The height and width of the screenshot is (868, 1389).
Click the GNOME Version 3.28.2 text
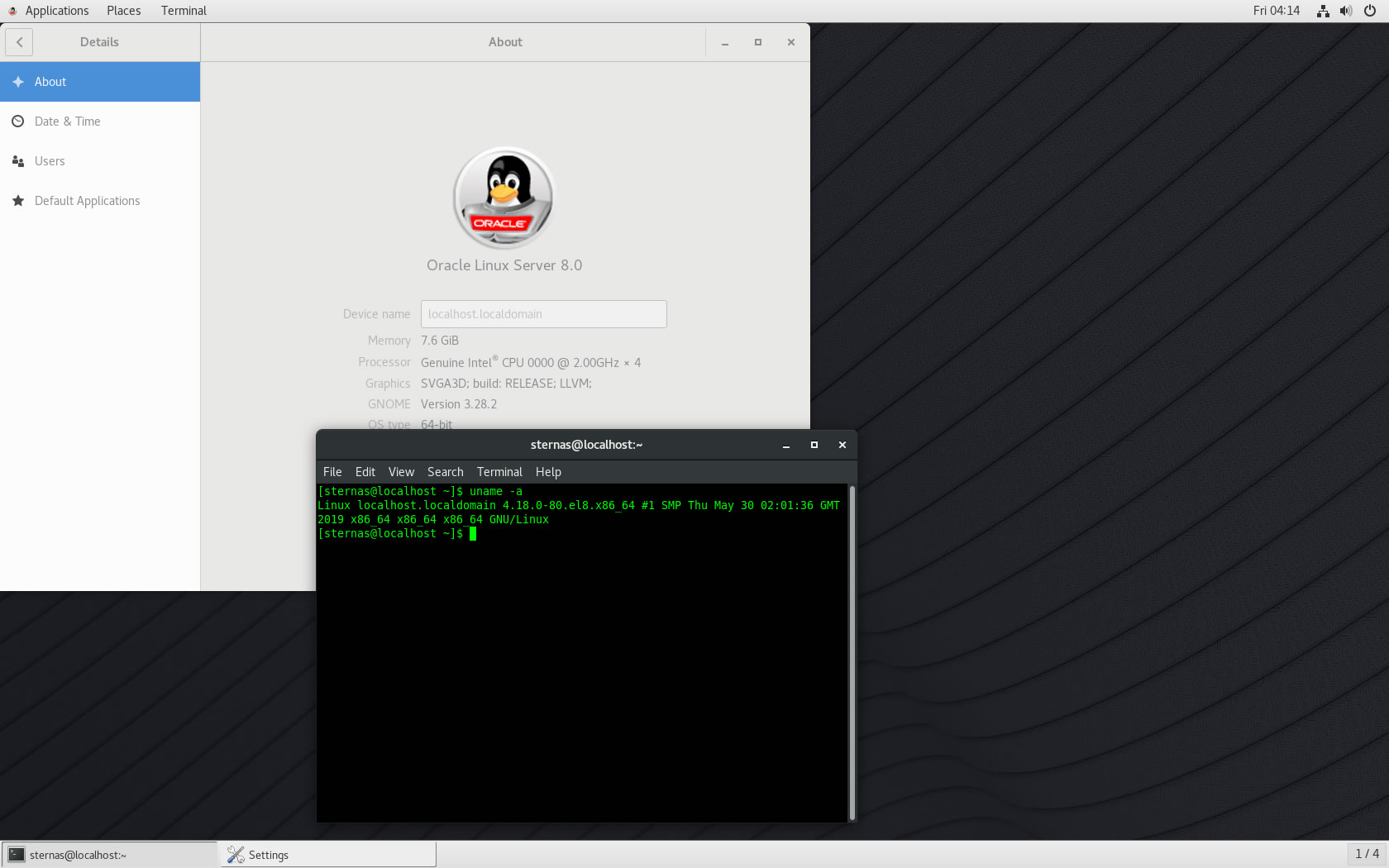coord(459,404)
